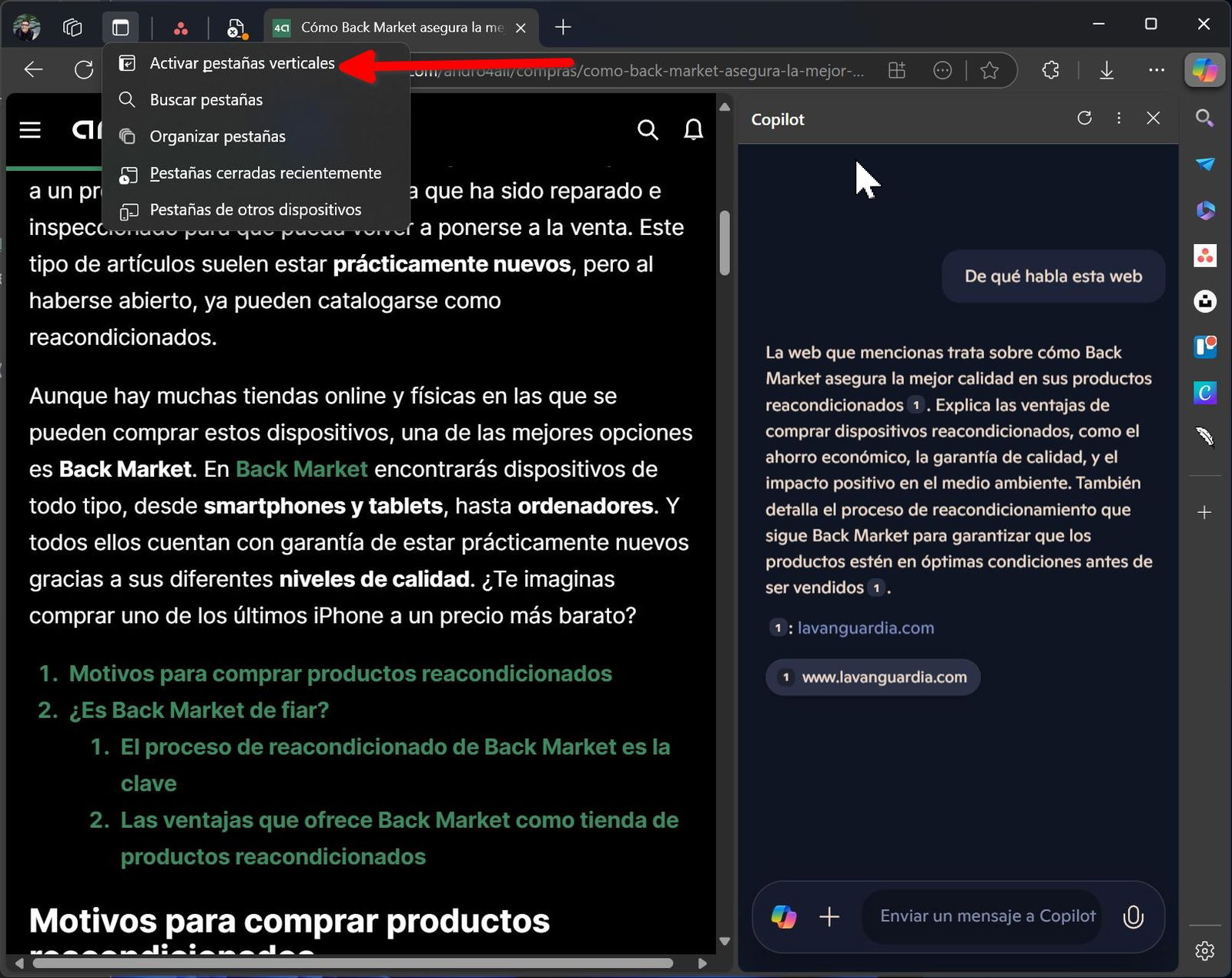Click the Copilot logo in message box
The width and height of the screenshot is (1232, 978).
coord(784,916)
